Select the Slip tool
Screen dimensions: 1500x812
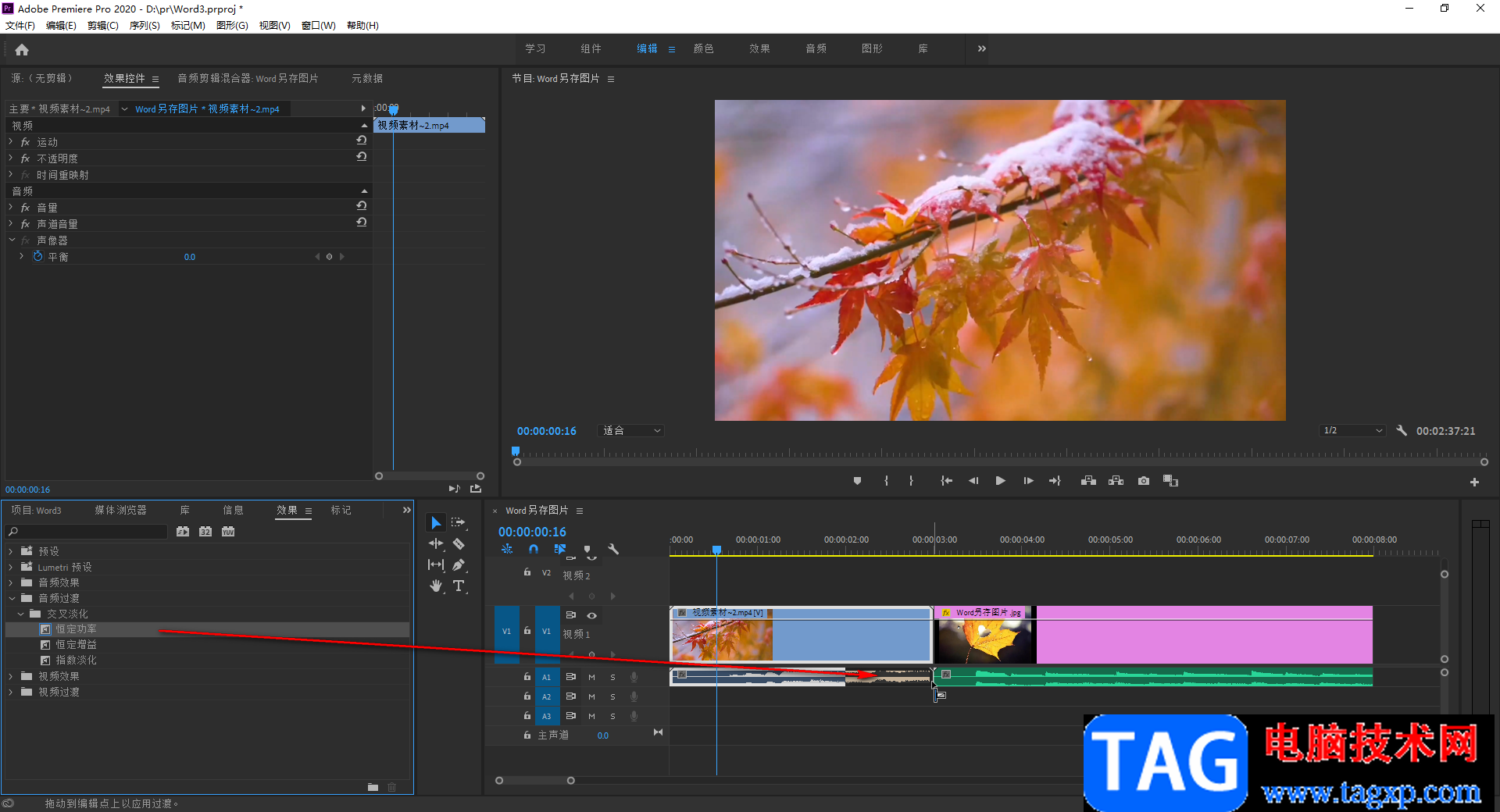pos(436,564)
